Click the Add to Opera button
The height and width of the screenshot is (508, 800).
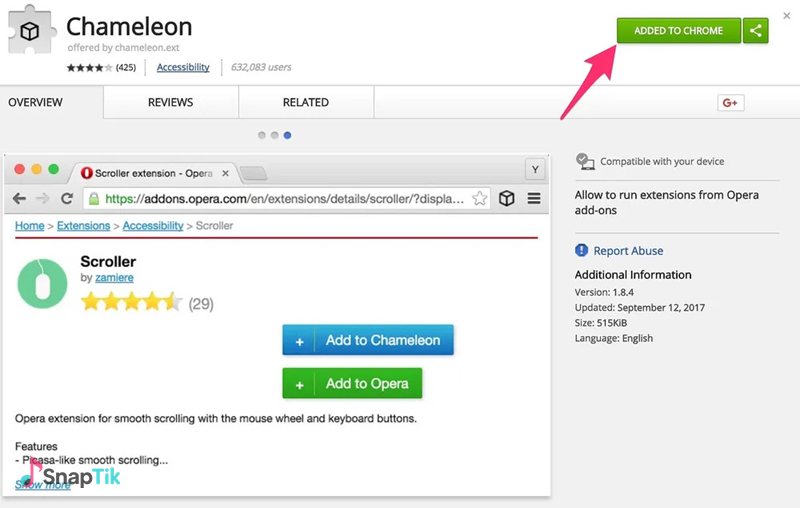coord(352,383)
